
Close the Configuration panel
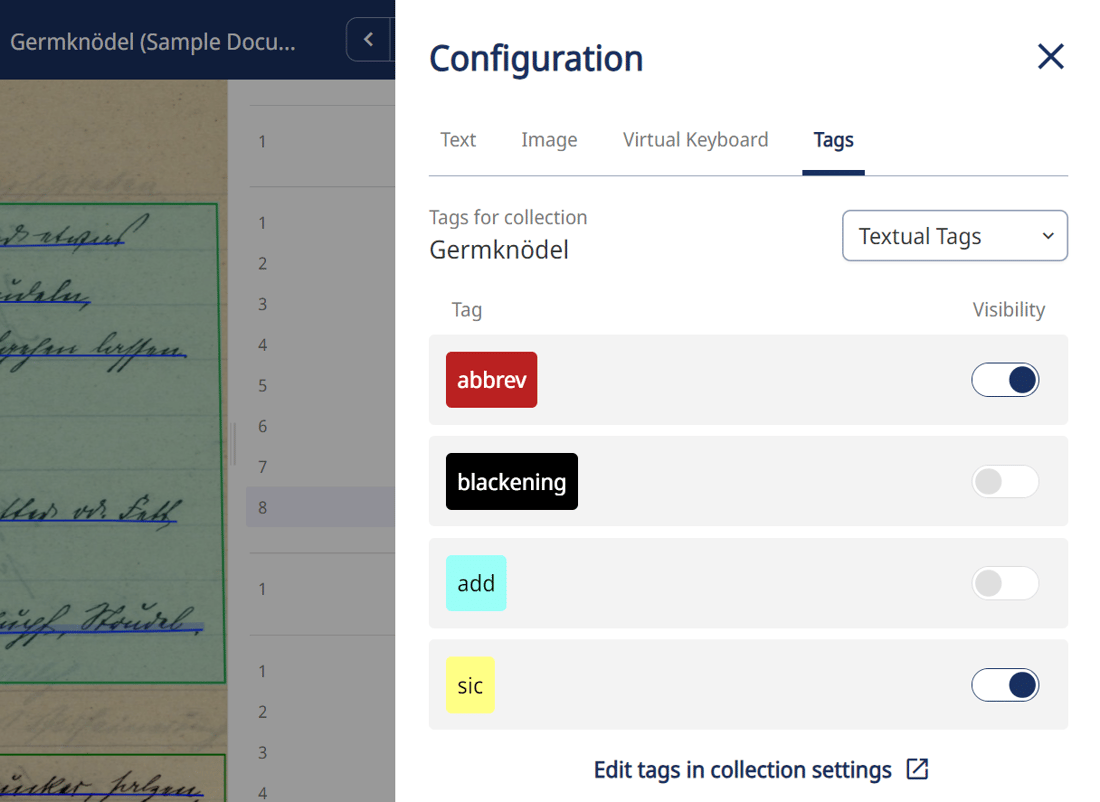pyautogui.click(x=1050, y=57)
